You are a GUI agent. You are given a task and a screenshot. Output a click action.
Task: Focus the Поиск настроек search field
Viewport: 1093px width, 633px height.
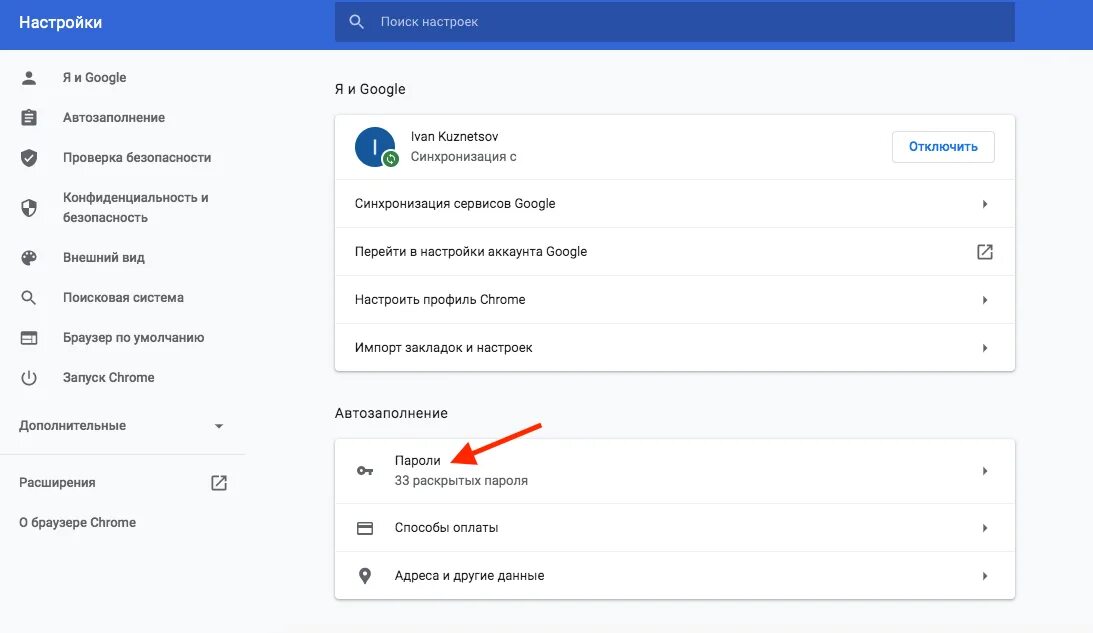tap(674, 22)
